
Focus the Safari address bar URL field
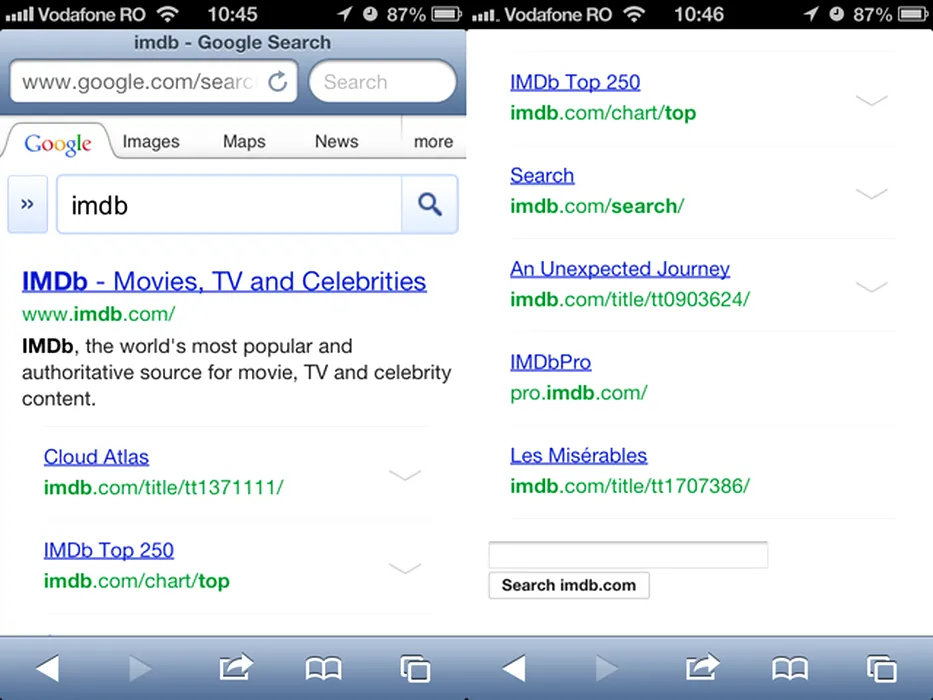click(x=154, y=82)
